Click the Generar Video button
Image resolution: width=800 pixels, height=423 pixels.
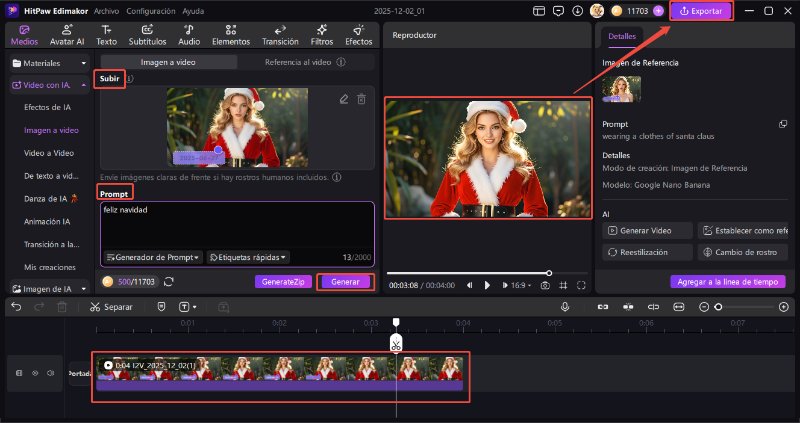tap(647, 231)
